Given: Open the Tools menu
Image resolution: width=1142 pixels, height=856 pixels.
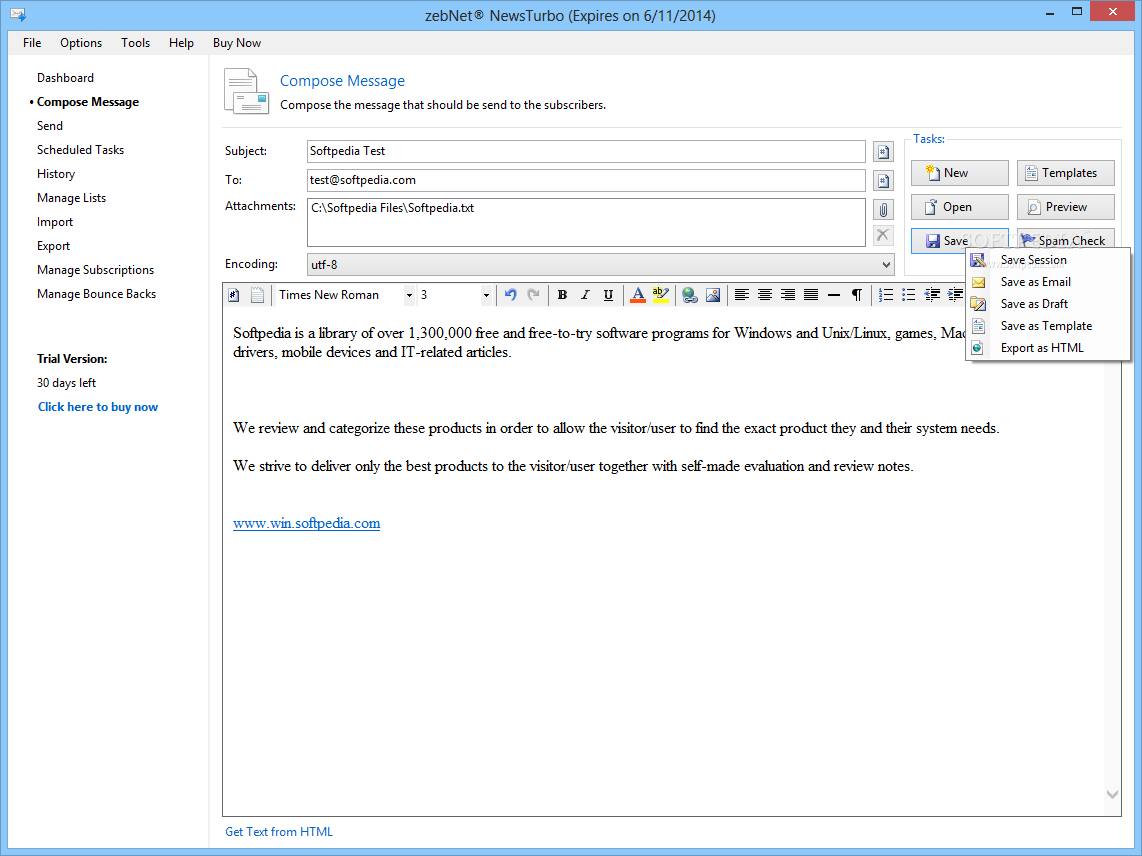Looking at the screenshot, I should 135,43.
